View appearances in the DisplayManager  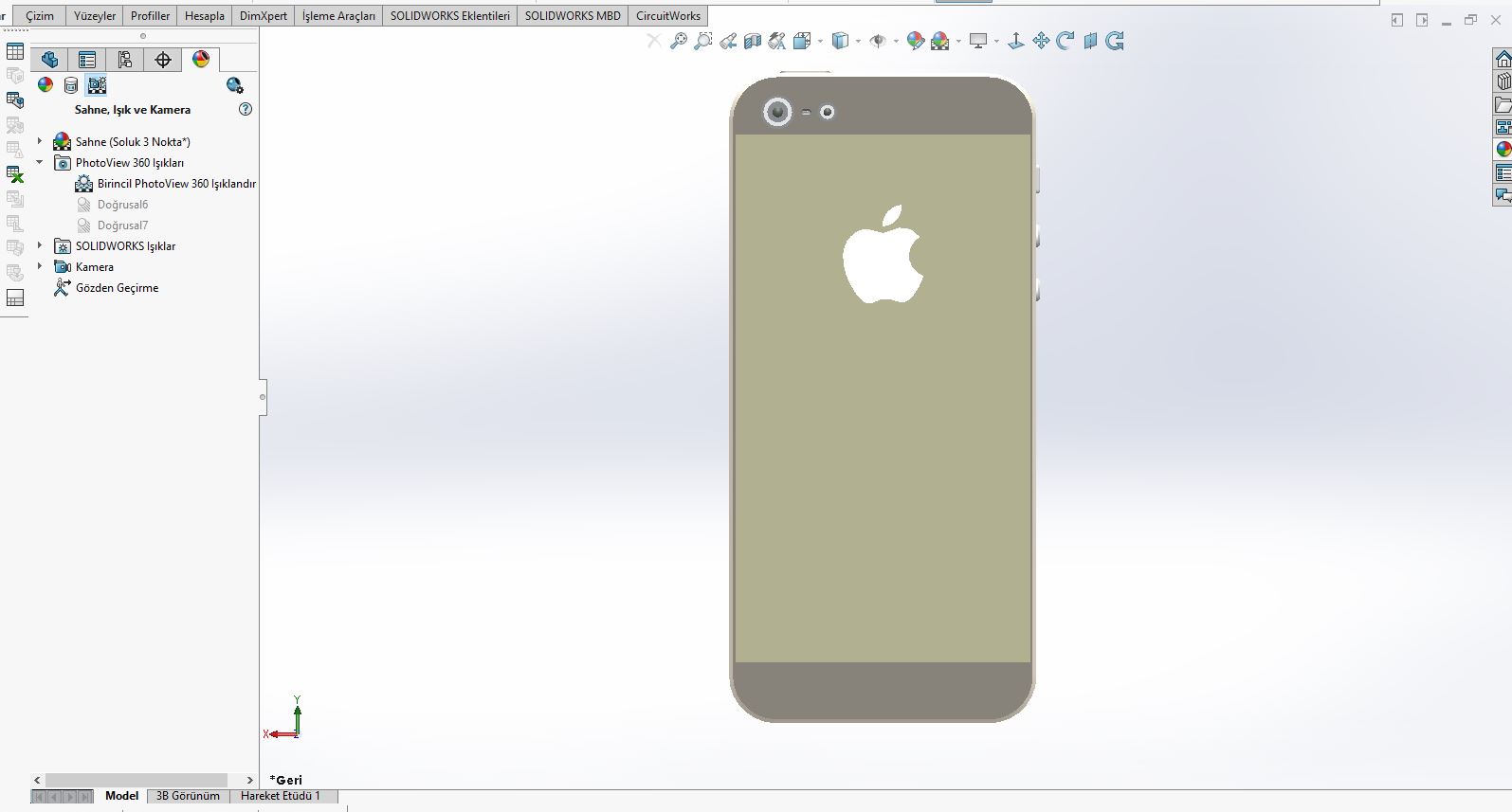[46, 85]
